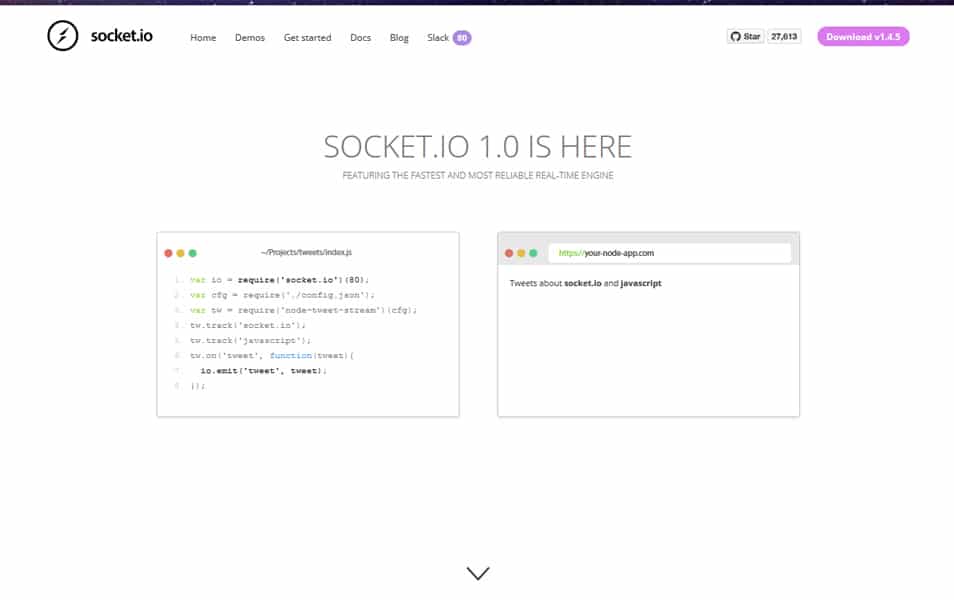Viewport: 954px width, 600px height.
Task: Expand more content with the down chevron
Action: pos(477,572)
